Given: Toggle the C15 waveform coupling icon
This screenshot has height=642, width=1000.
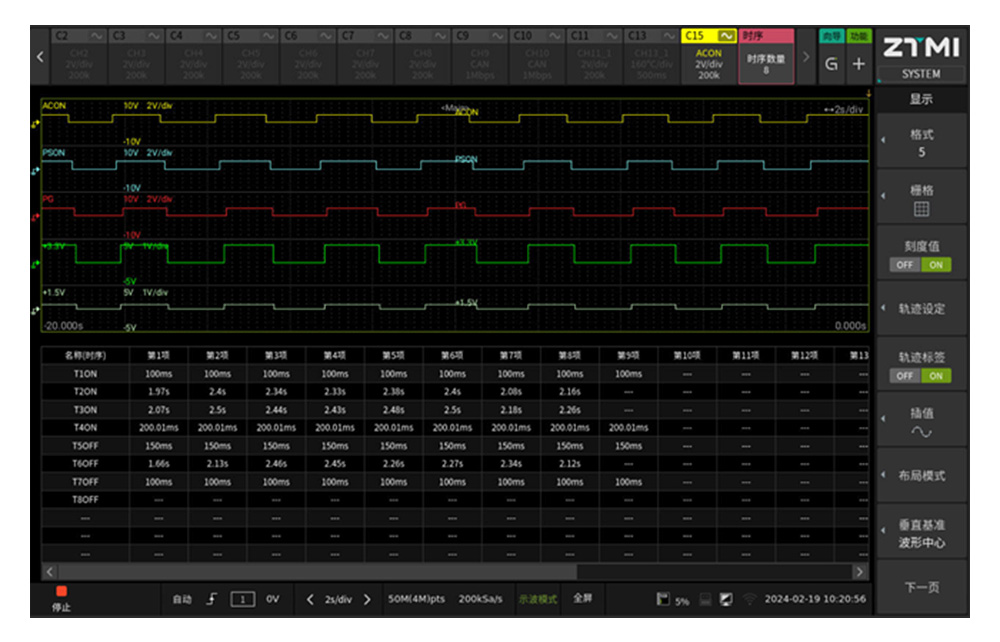Looking at the screenshot, I should click(726, 36).
